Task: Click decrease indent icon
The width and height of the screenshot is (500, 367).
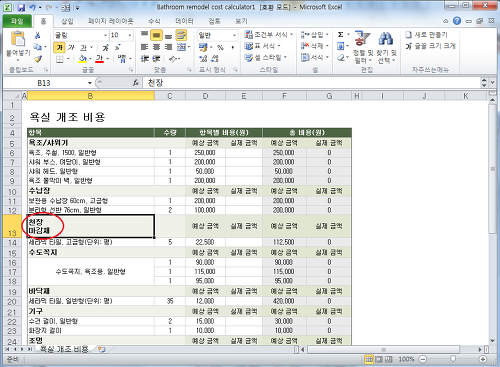Action: point(144,59)
